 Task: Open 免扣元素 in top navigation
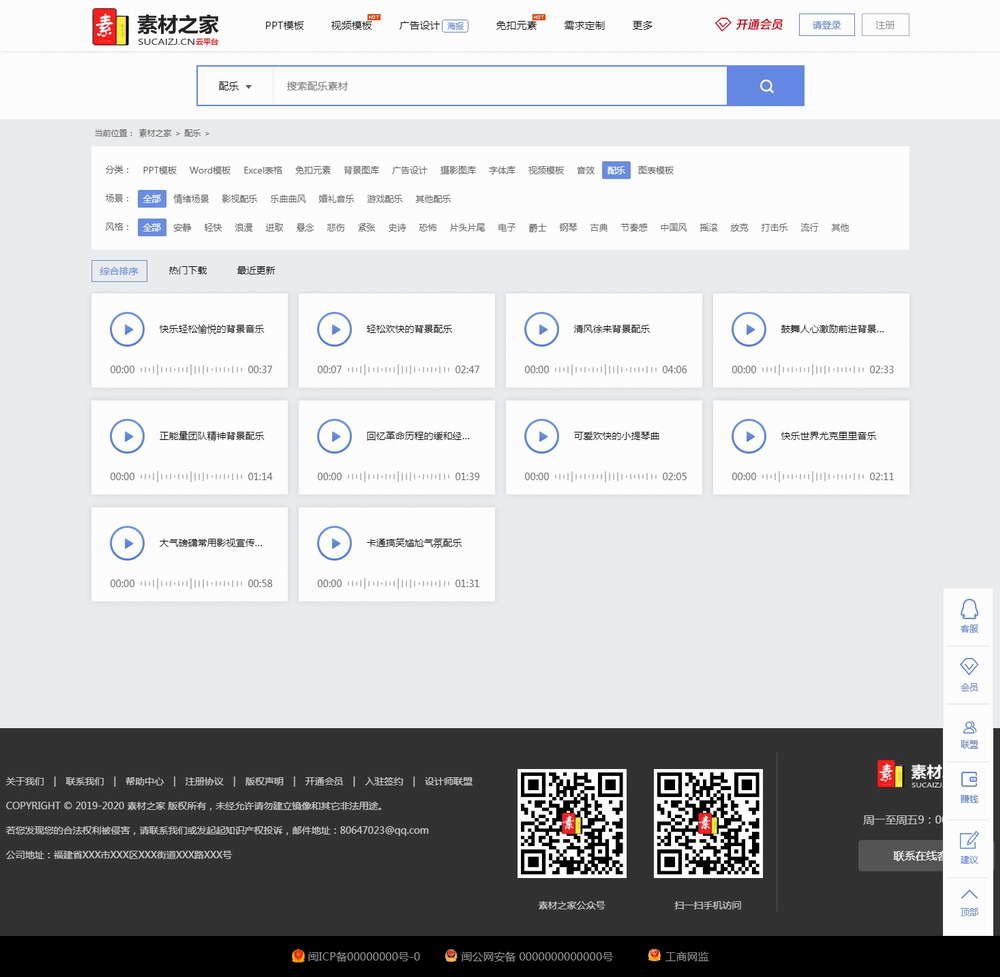516,26
